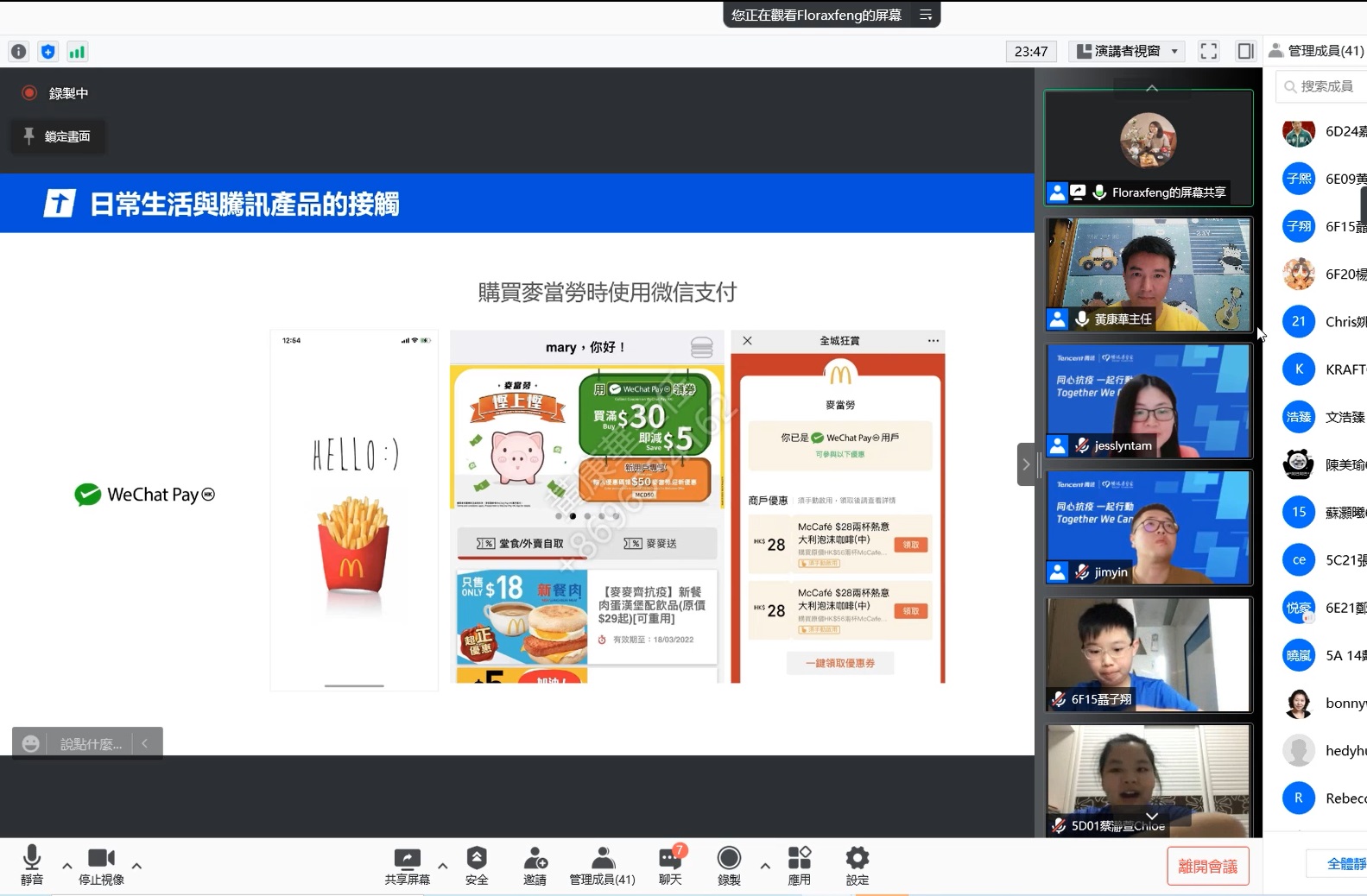
Task: Select jimyin video thumbnail
Action: pos(1149,528)
